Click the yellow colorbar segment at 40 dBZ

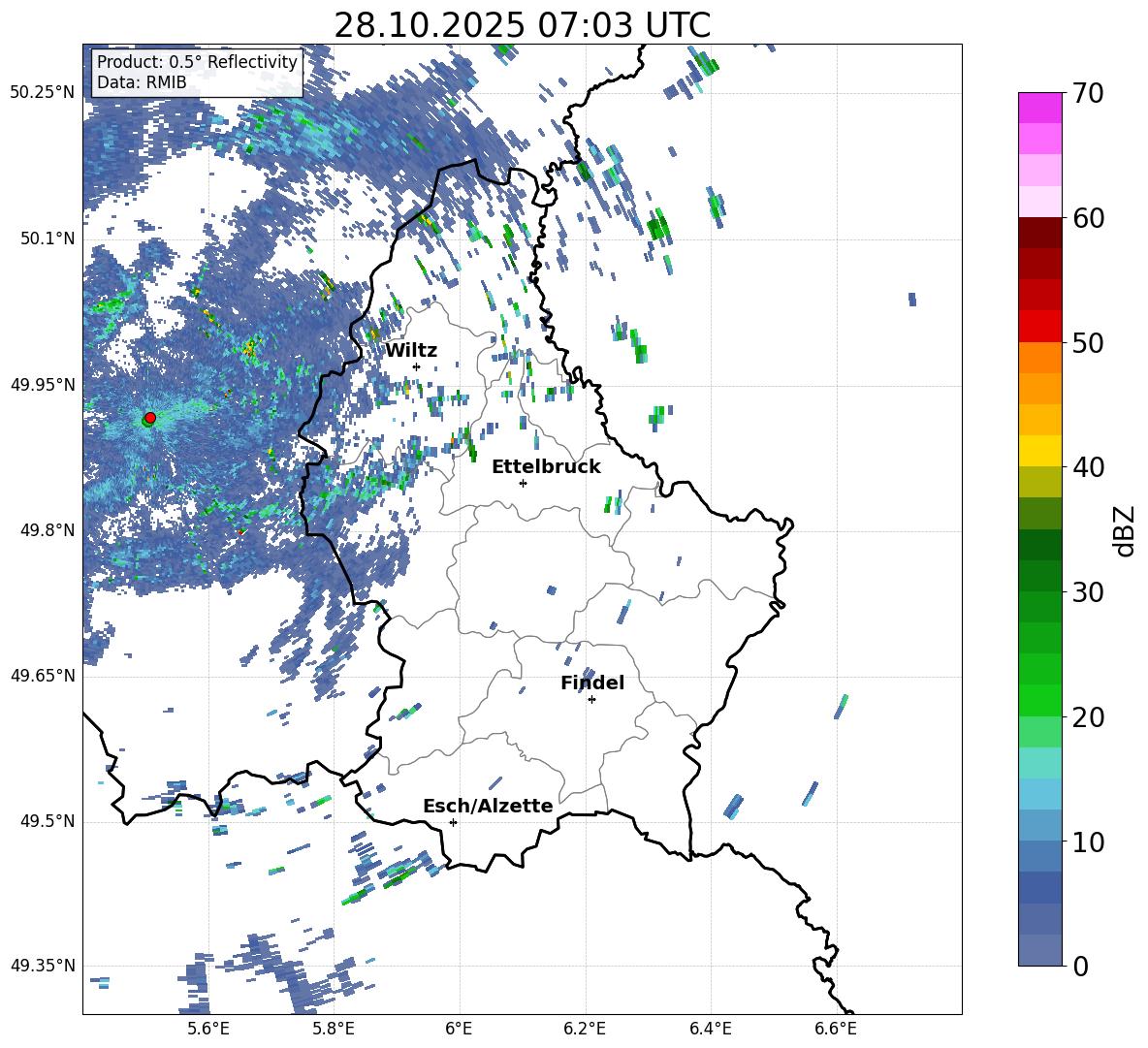pyautogui.click(x=1039, y=451)
